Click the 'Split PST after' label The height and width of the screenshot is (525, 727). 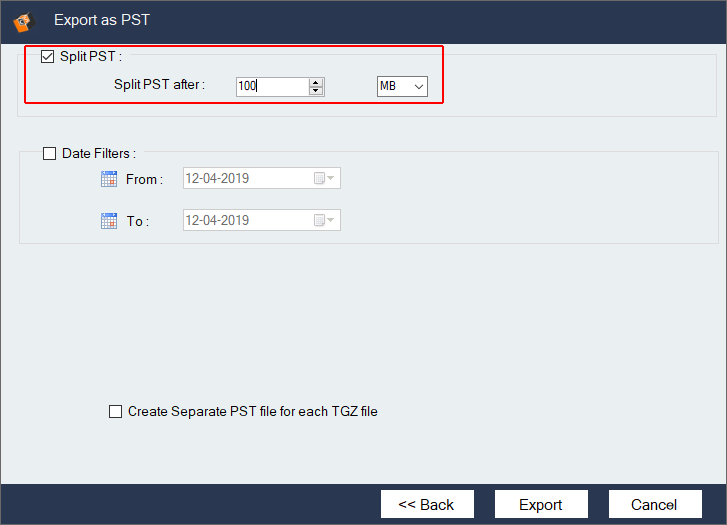[x=159, y=85]
